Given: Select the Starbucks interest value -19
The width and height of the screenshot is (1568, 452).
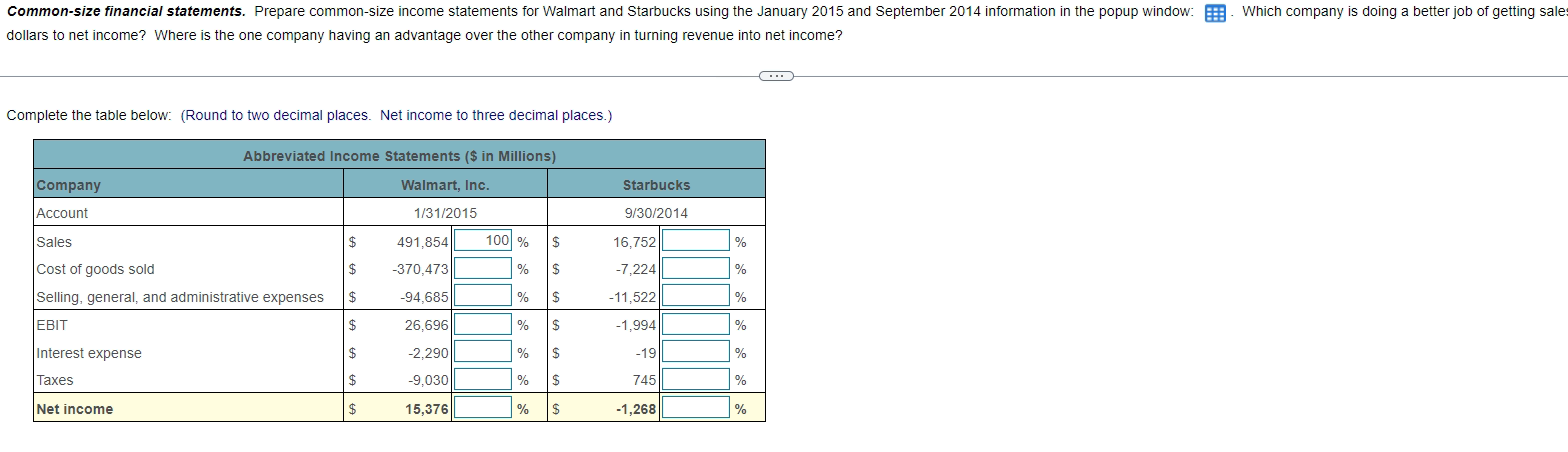Looking at the screenshot, I should pyautogui.click(x=645, y=353).
